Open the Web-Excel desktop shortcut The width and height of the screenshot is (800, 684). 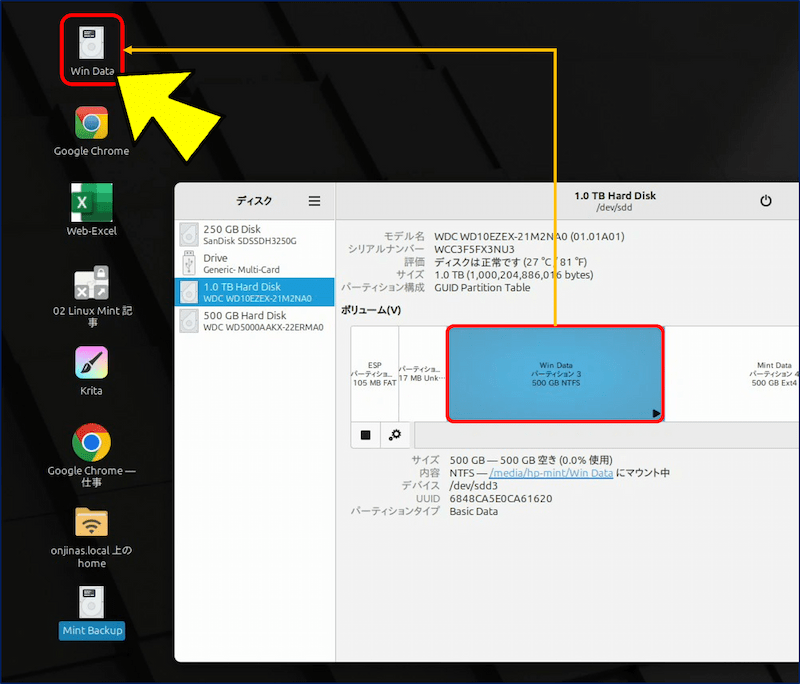click(91, 202)
